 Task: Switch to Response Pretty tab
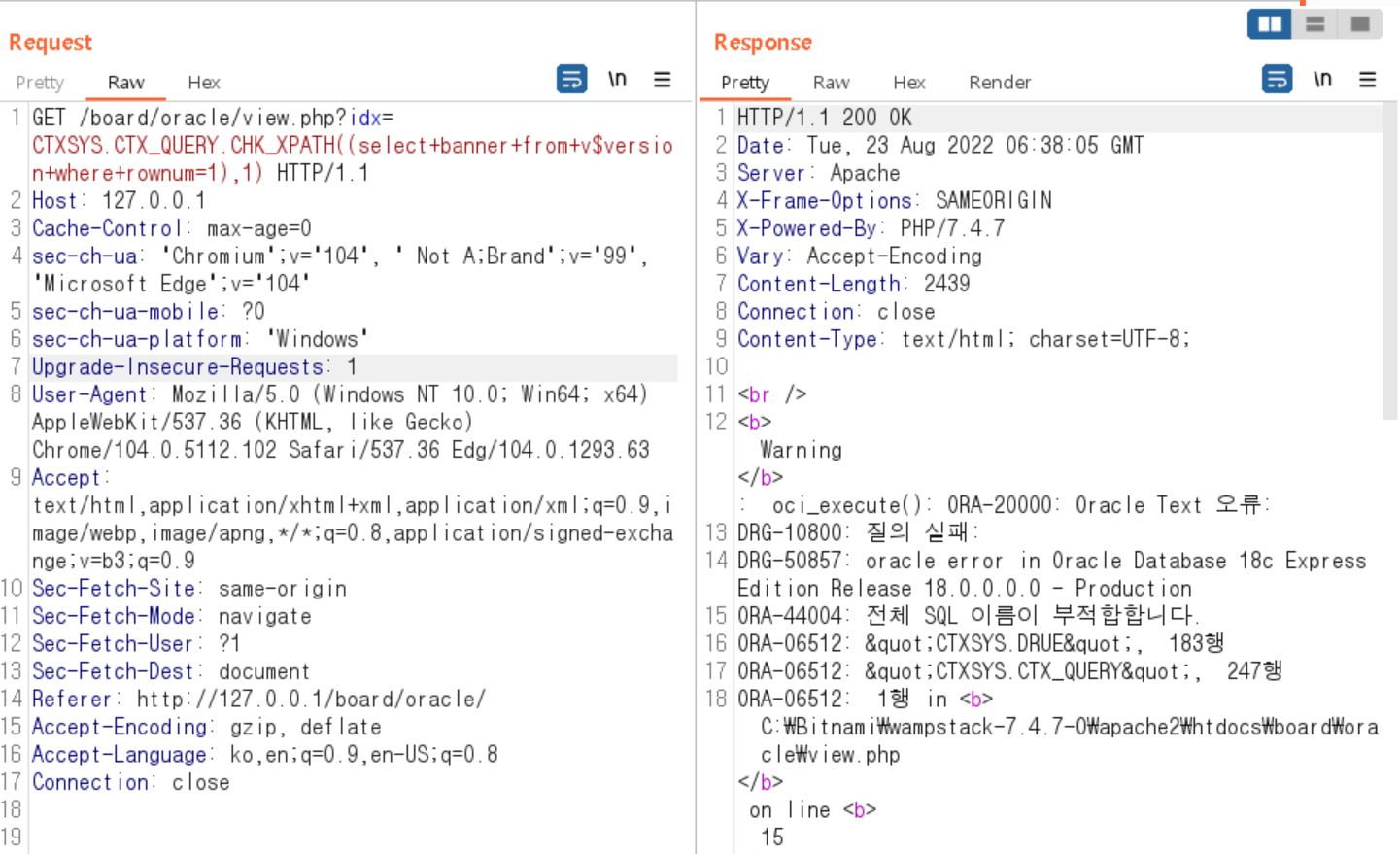745,83
